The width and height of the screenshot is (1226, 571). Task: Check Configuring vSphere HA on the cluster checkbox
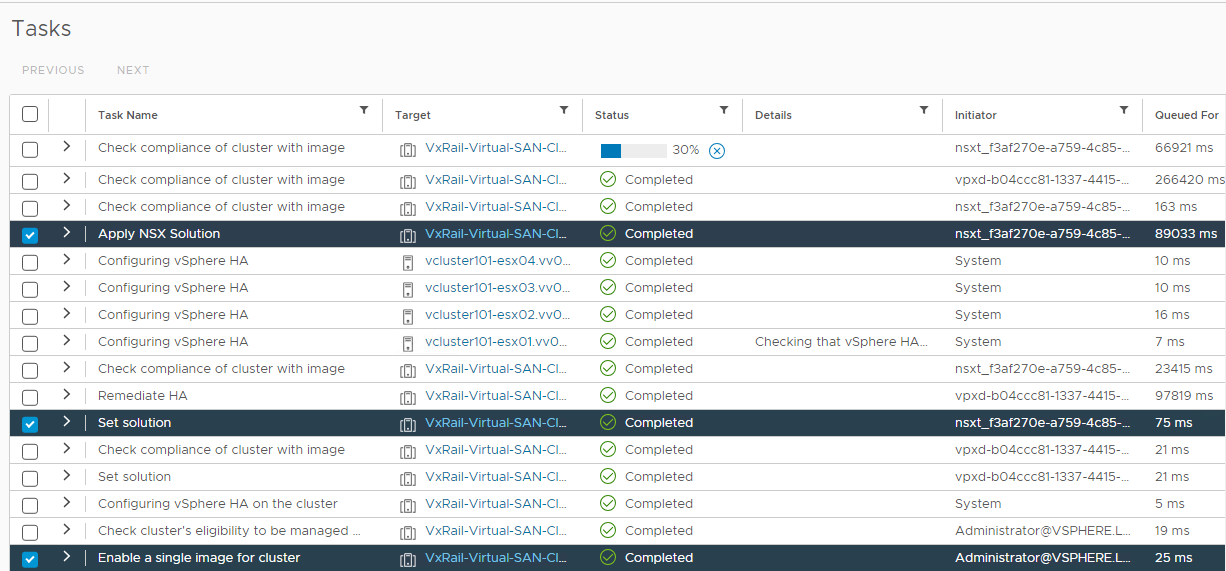pyautogui.click(x=30, y=505)
